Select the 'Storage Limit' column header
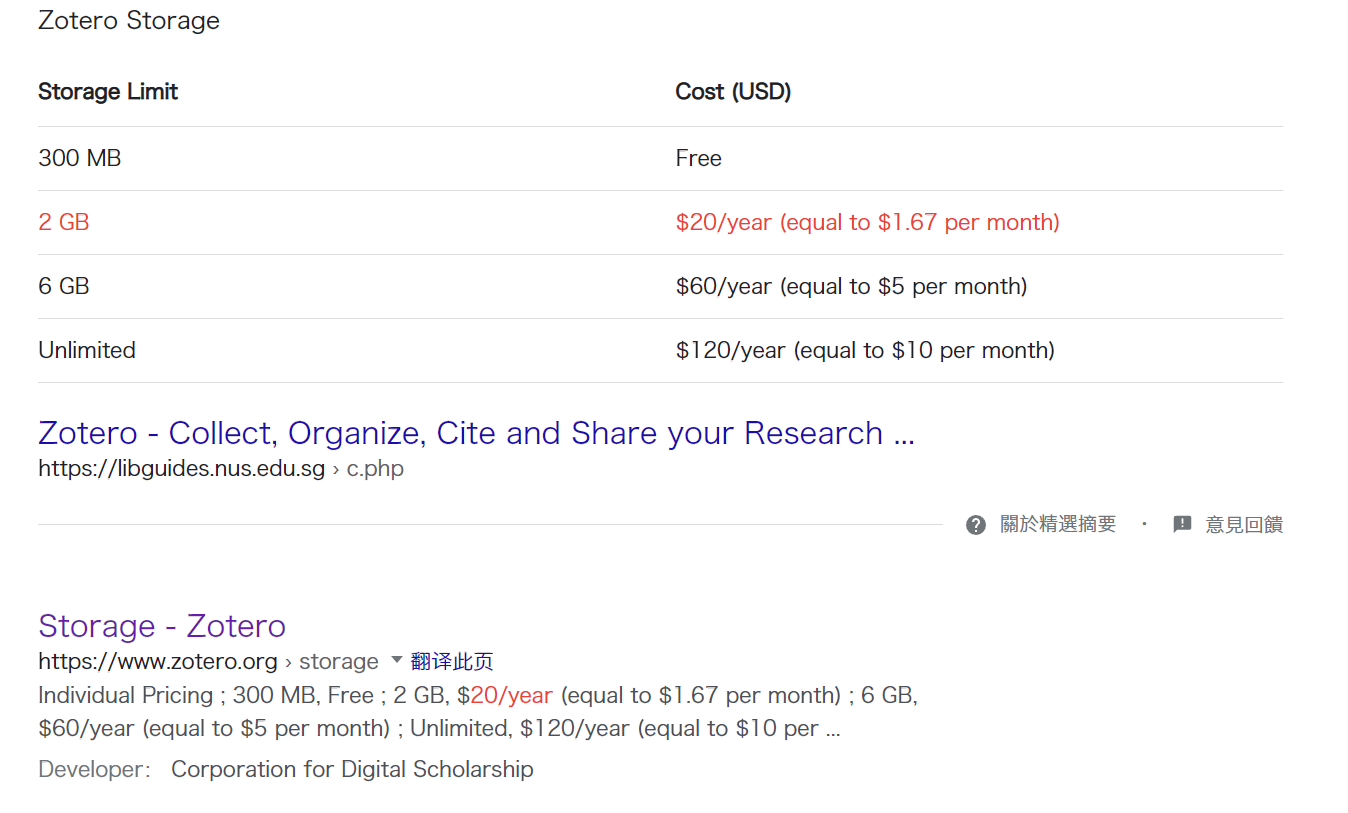 coord(108,92)
